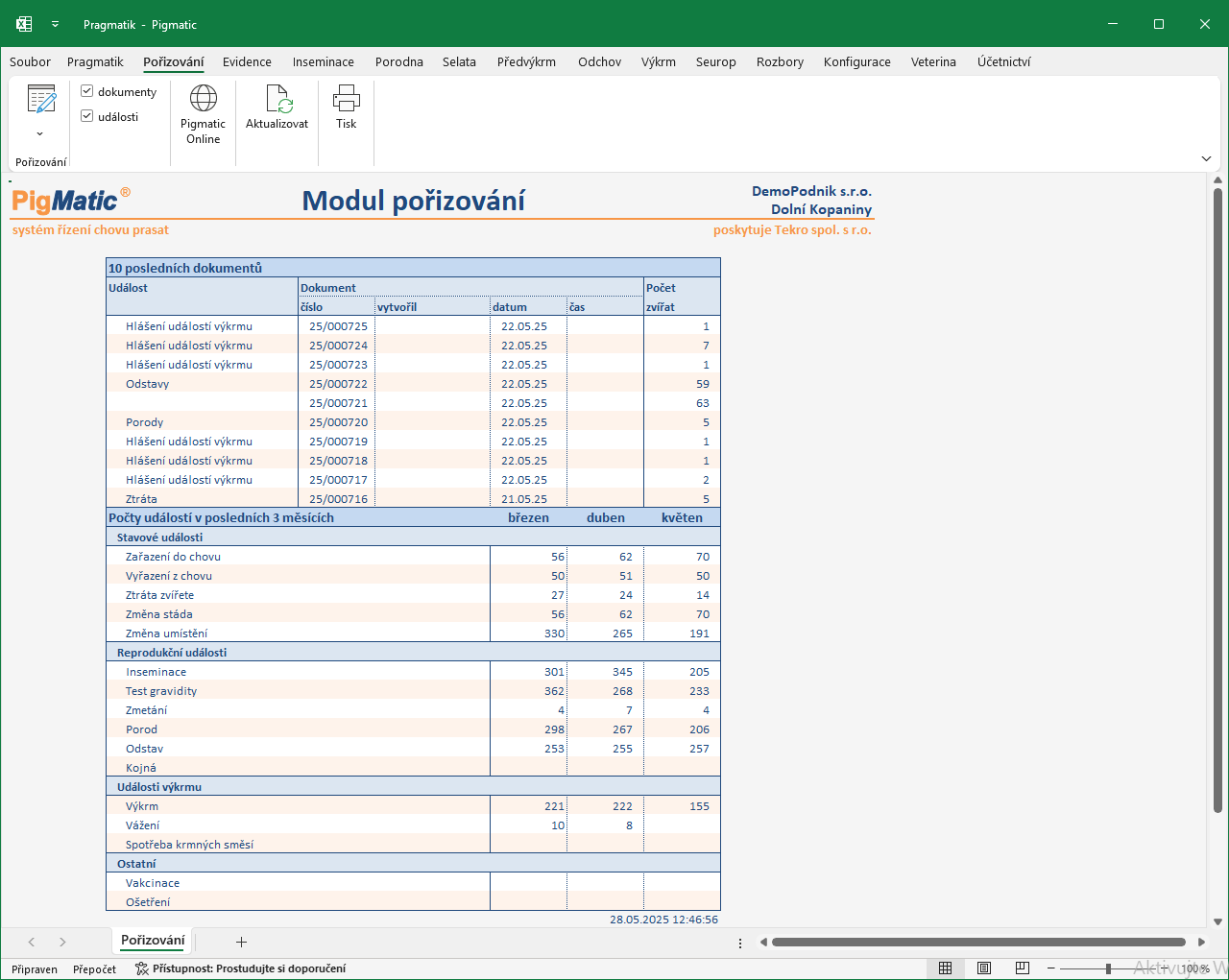This screenshot has width=1229, height=980.
Task: Click the Vakcinace row label
Action: pyautogui.click(x=153, y=883)
